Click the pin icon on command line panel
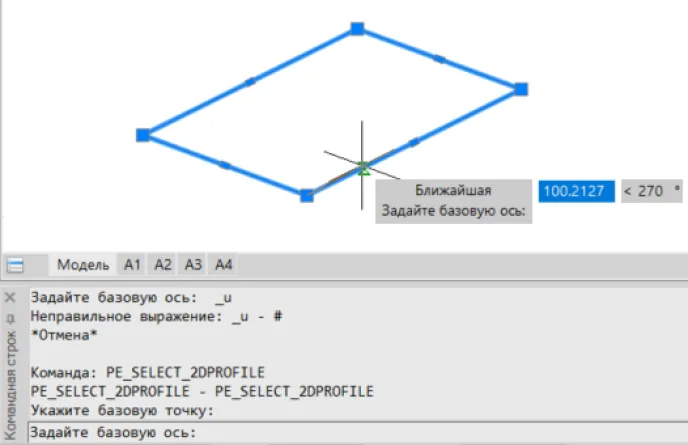 (10, 316)
